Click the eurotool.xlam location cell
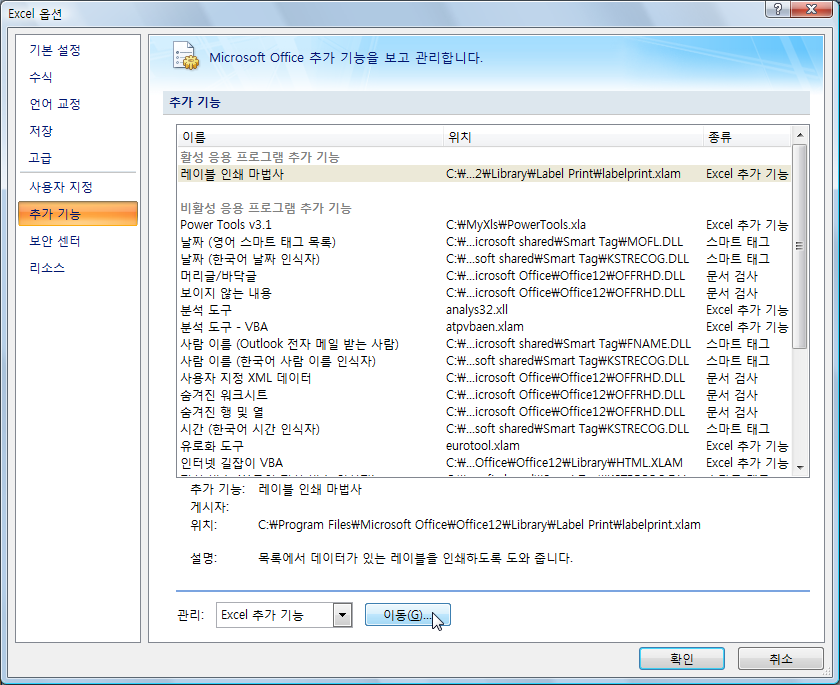This screenshot has width=840, height=685. (483, 446)
